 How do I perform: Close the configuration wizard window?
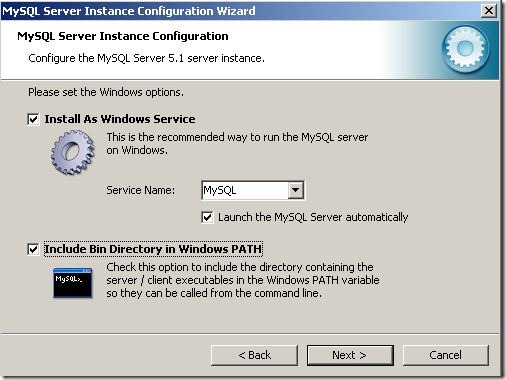coord(489,11)
